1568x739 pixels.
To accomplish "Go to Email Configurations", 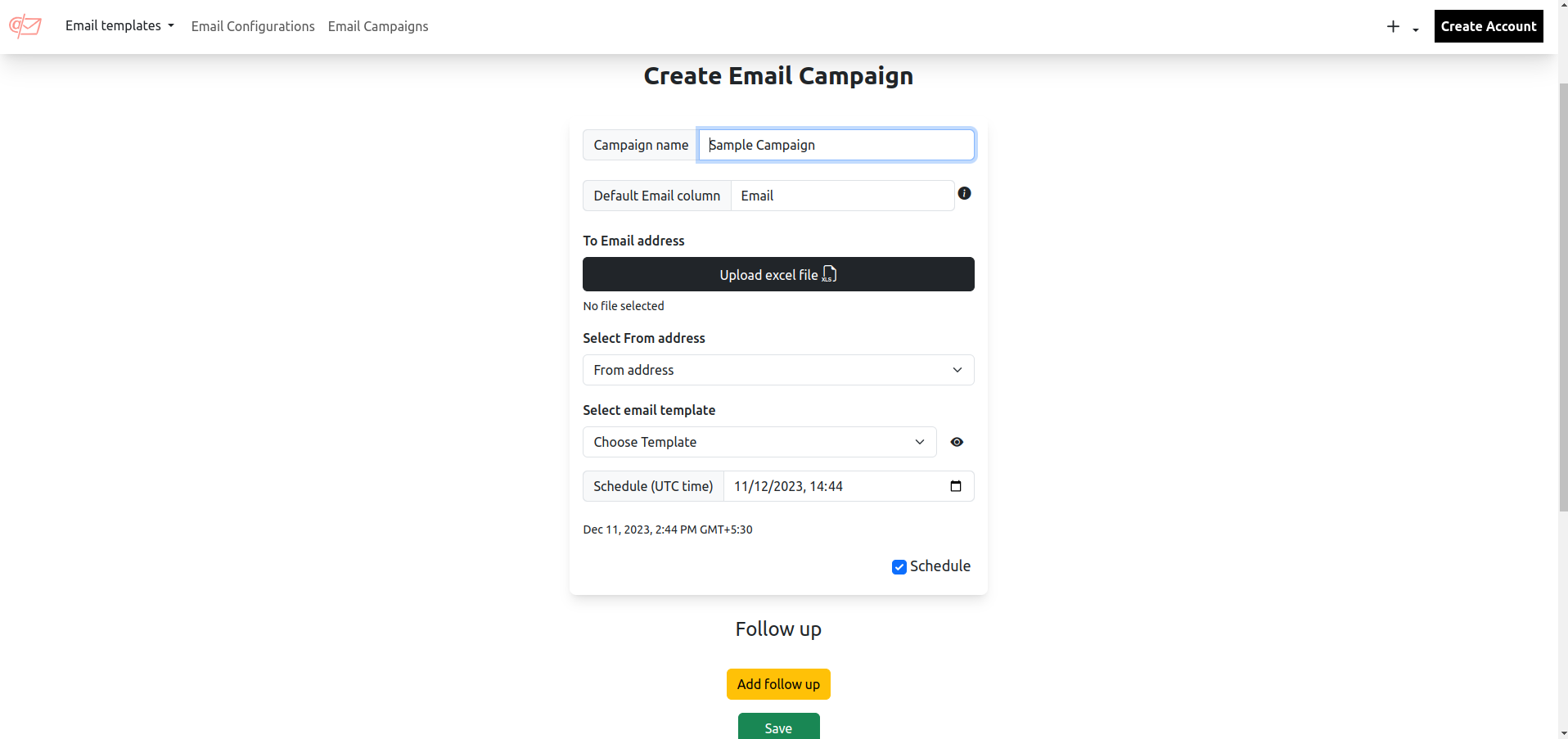I will click(x=253, y=26).
